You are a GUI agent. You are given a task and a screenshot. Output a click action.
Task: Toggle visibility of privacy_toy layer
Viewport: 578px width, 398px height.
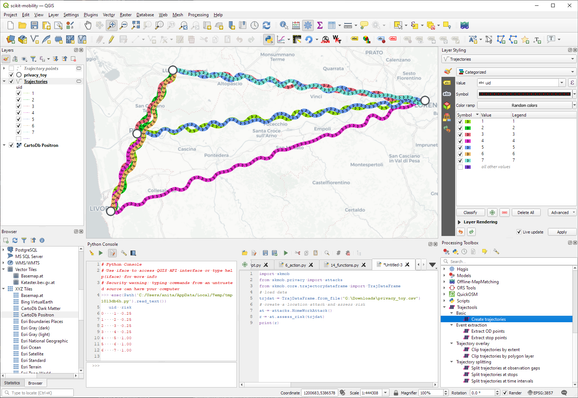pos(11,75)
